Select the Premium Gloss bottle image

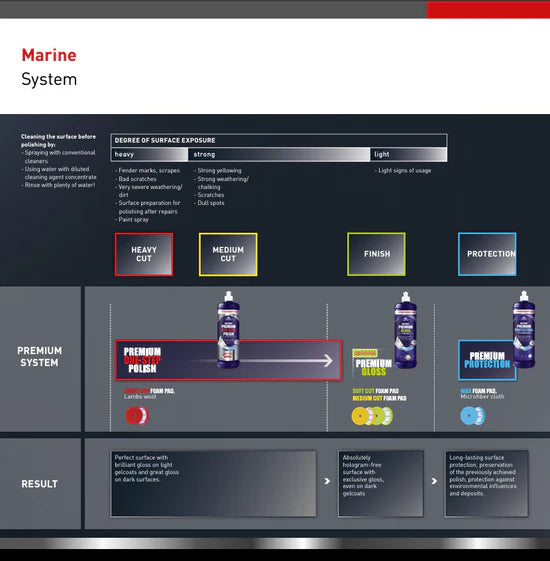[x=405, y=330]
